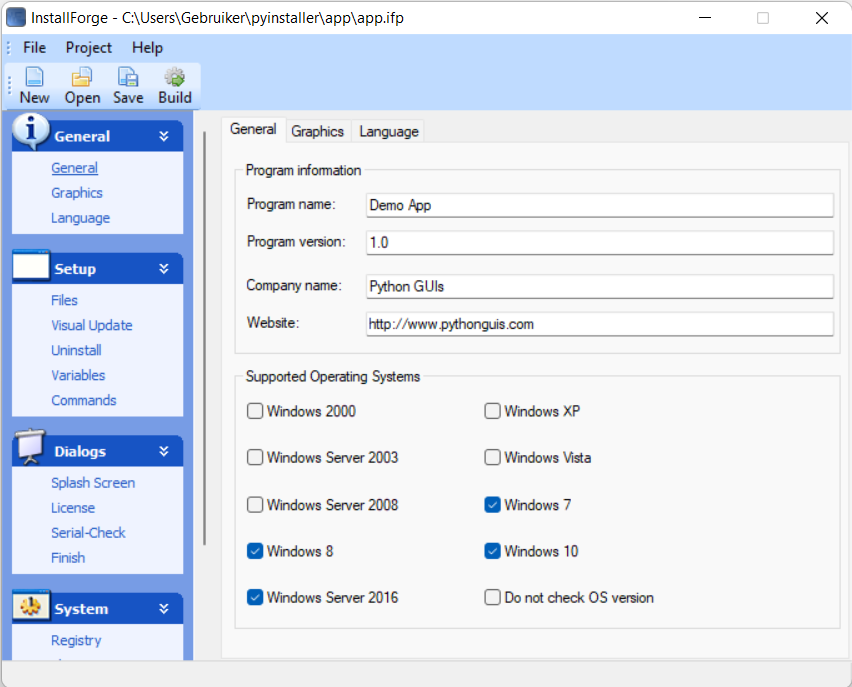Collapse the Setup sidebar section chevron
The height and width of the screenshot is (687, 852).
coord(164,268)
